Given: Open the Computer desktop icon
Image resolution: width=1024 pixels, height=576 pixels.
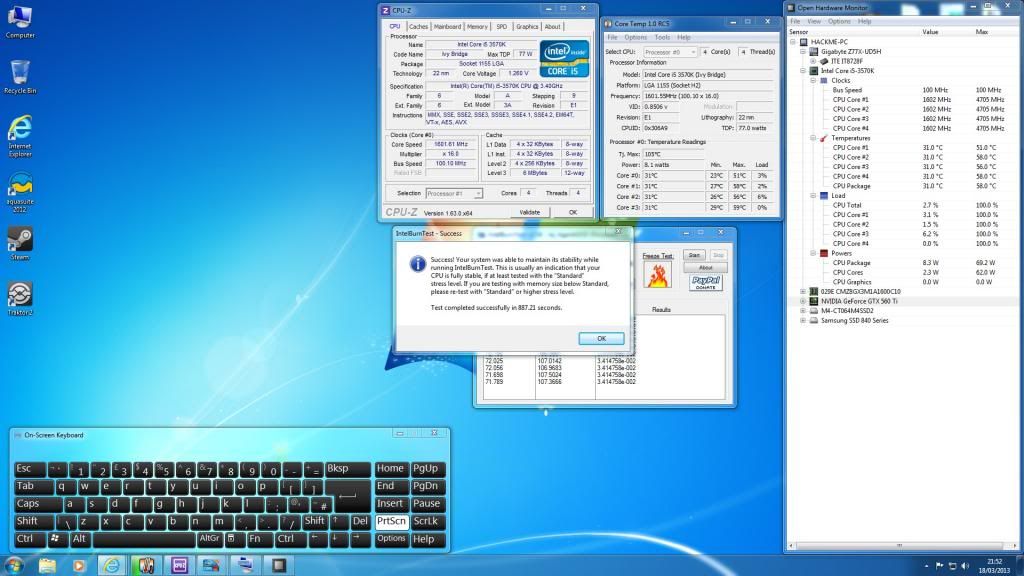Looking at the screenshot, I should (x=20, y=21).
